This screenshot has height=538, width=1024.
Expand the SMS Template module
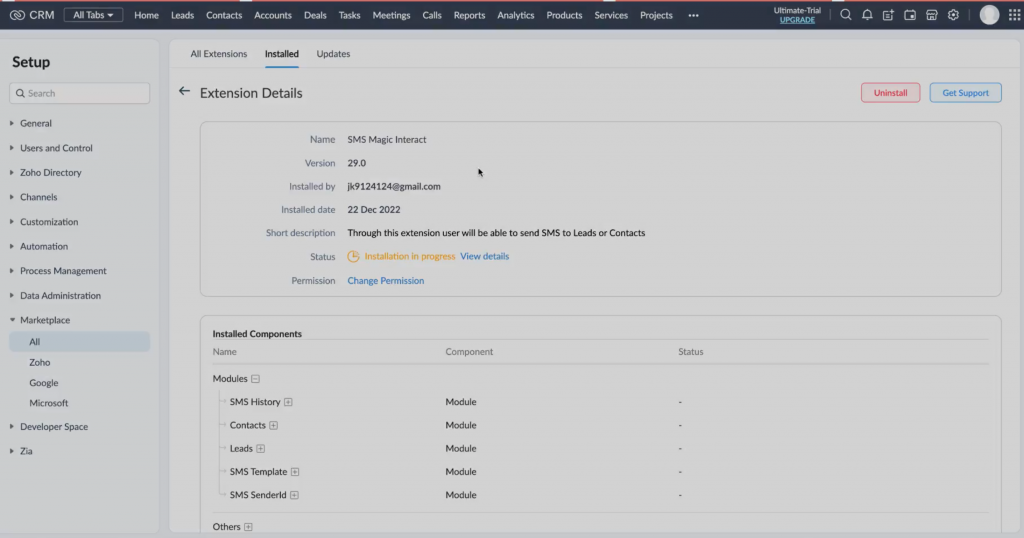[x=295, y=471]
